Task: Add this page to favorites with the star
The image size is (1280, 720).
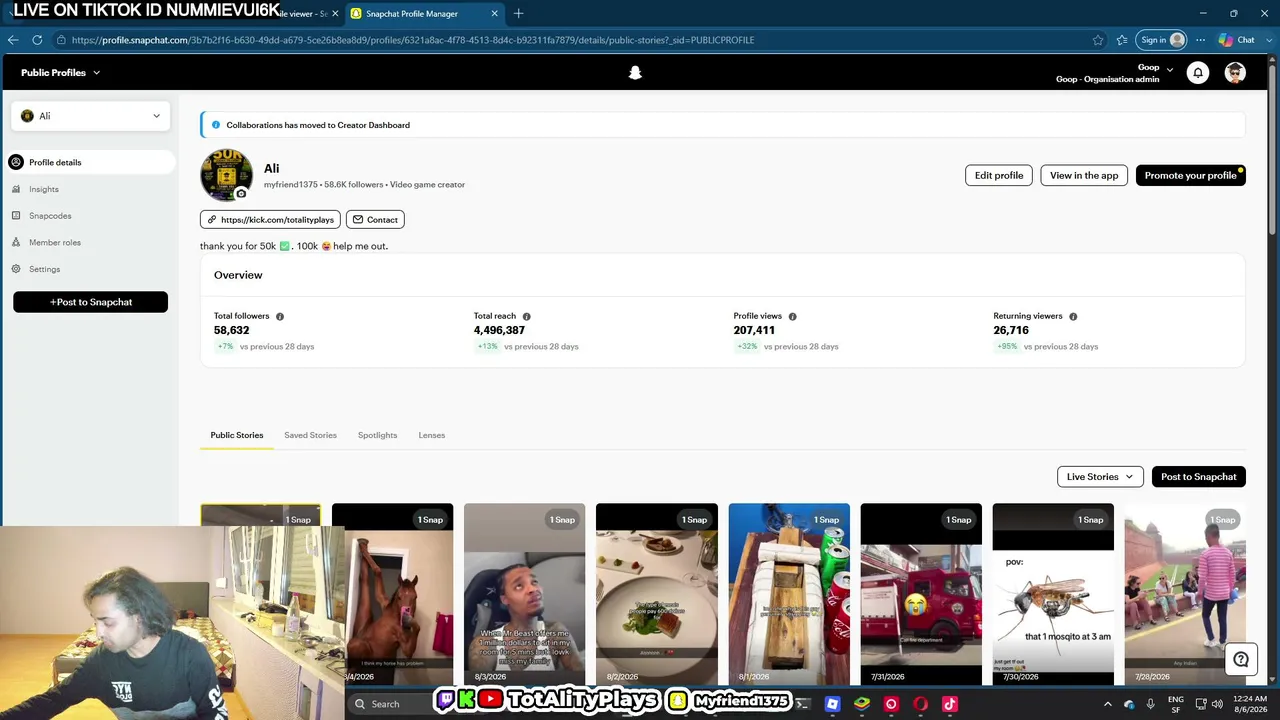Action: 1098,40
